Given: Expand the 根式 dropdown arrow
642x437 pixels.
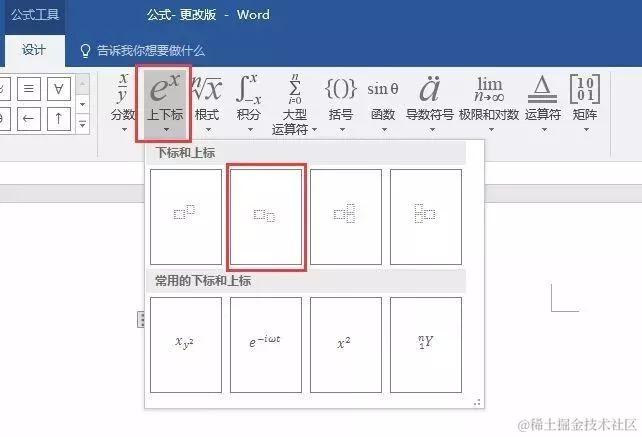Looking at the screenshot, I should click(x=208, y=130).
